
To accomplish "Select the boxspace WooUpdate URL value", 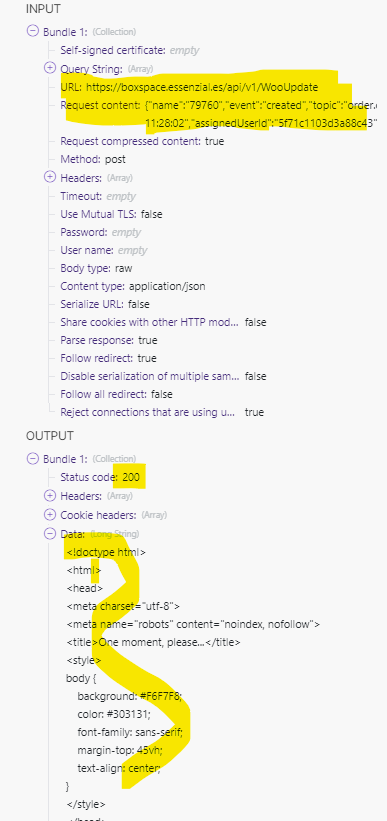I will 202,87.
